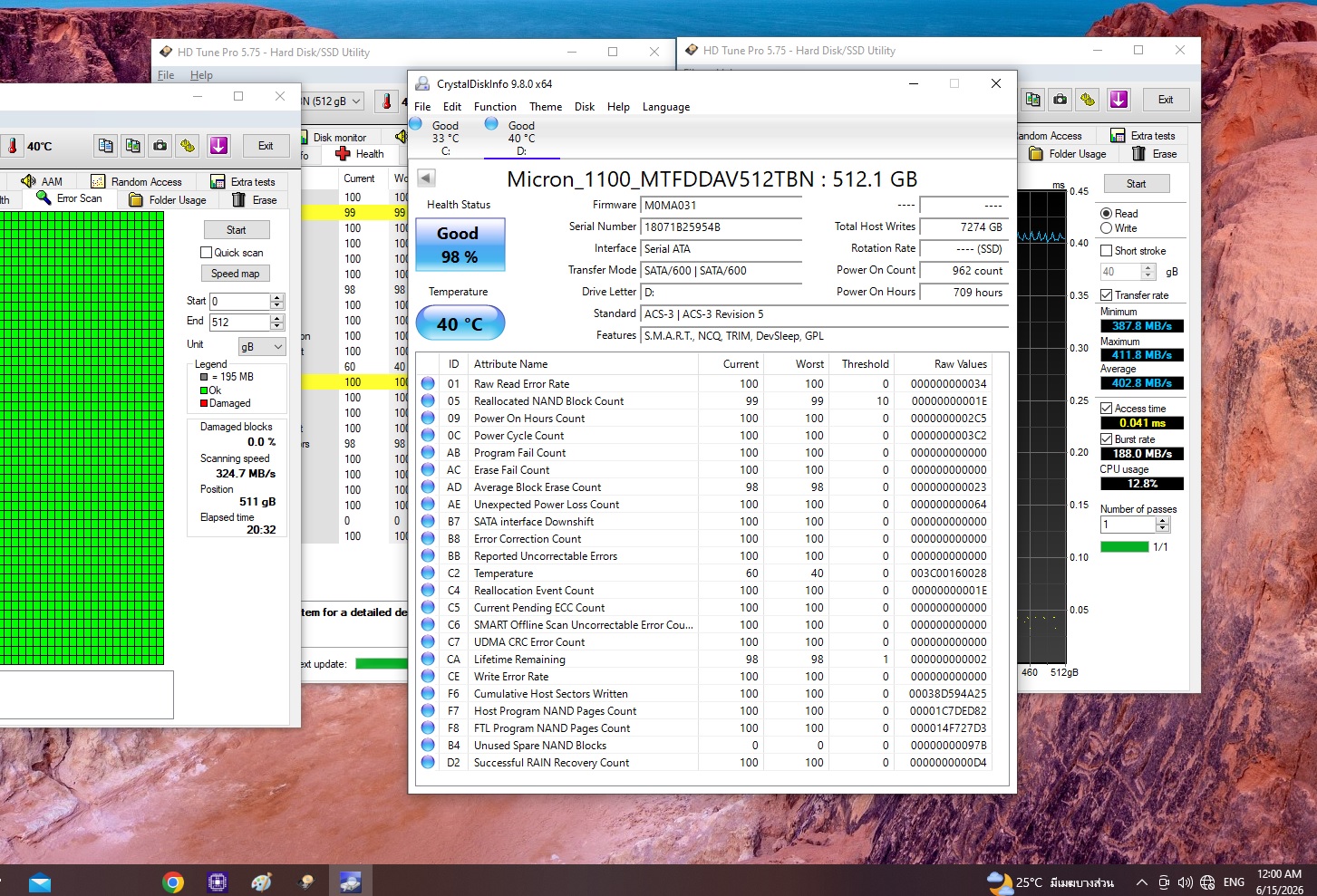The width and height of the screenshot is (1317, 896).
Task: Click the green passes progress bar
Action: (x=1124, y=547)
